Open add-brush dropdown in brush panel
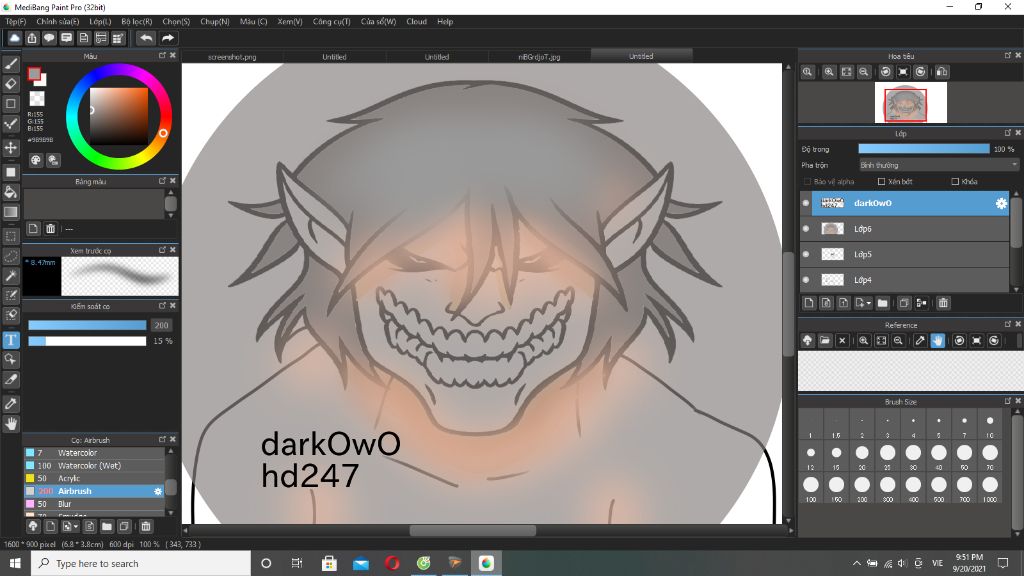The image size is (1024, 576). point(76,526)
